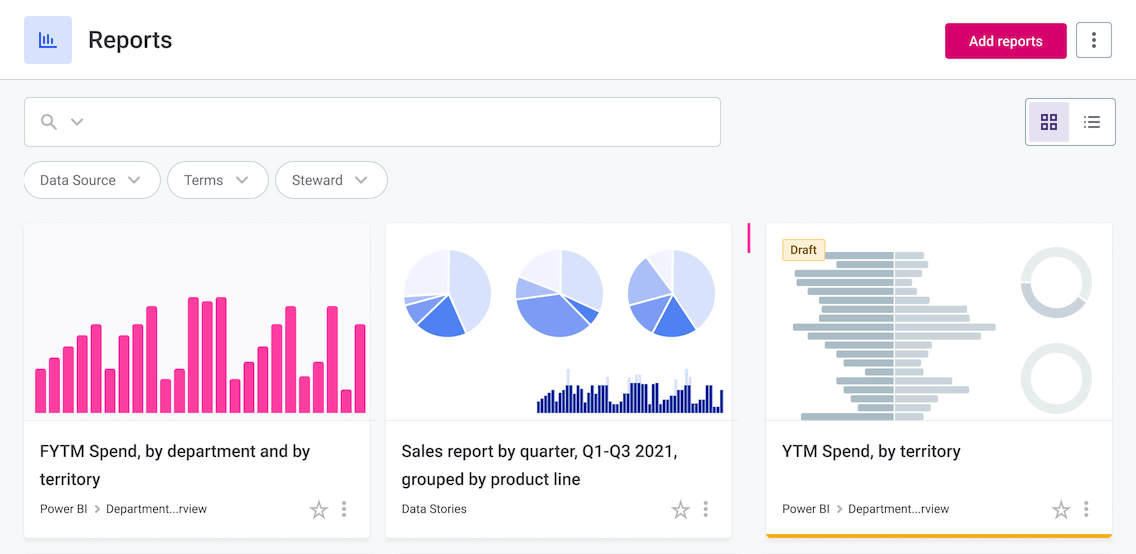Click the Add reports button
The height and width of the screenshot is (554, 1136).
pos(1005,41)
